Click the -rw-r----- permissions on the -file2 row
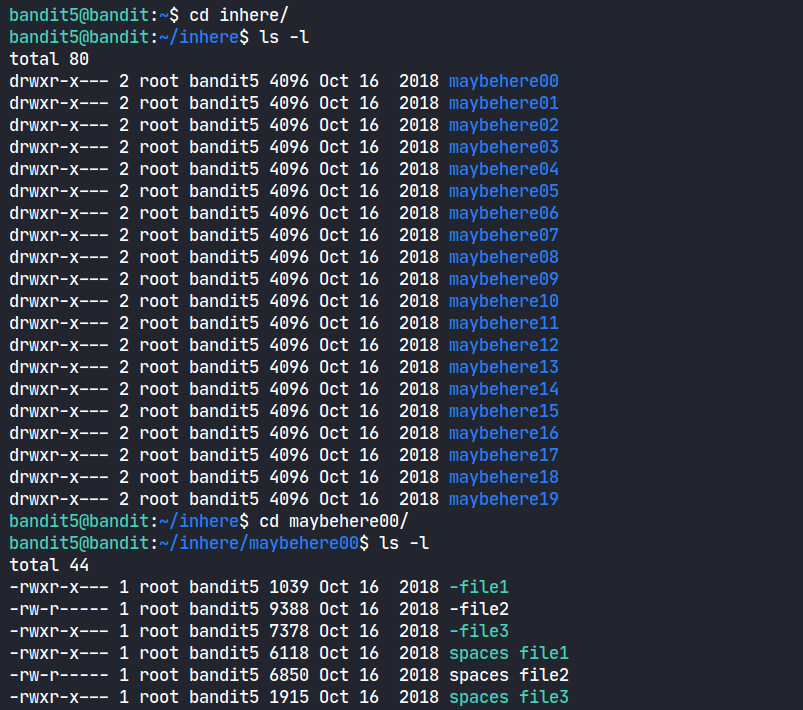The image size is (803, 710). tap(59, 609)
